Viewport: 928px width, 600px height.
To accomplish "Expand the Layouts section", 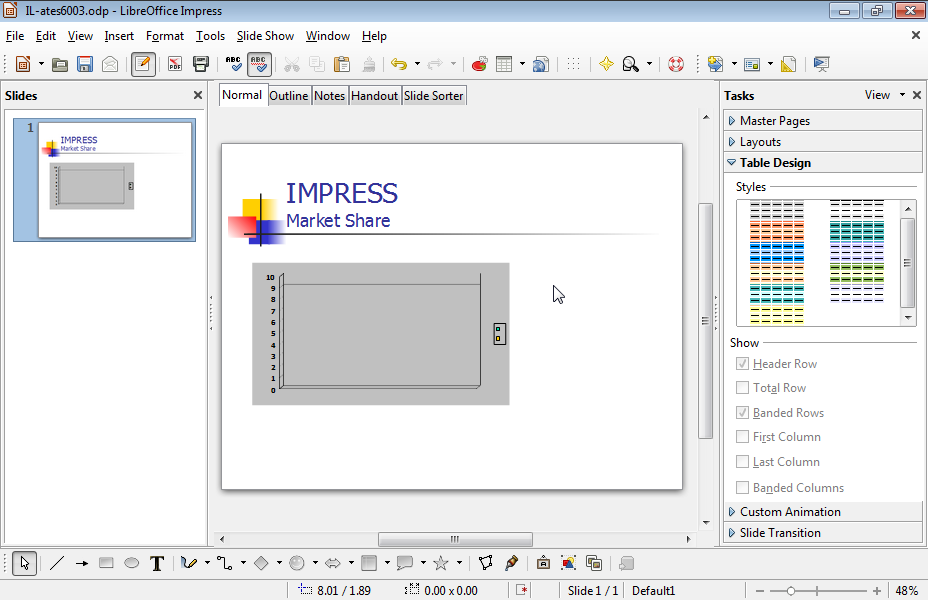I will click(823, 142).
